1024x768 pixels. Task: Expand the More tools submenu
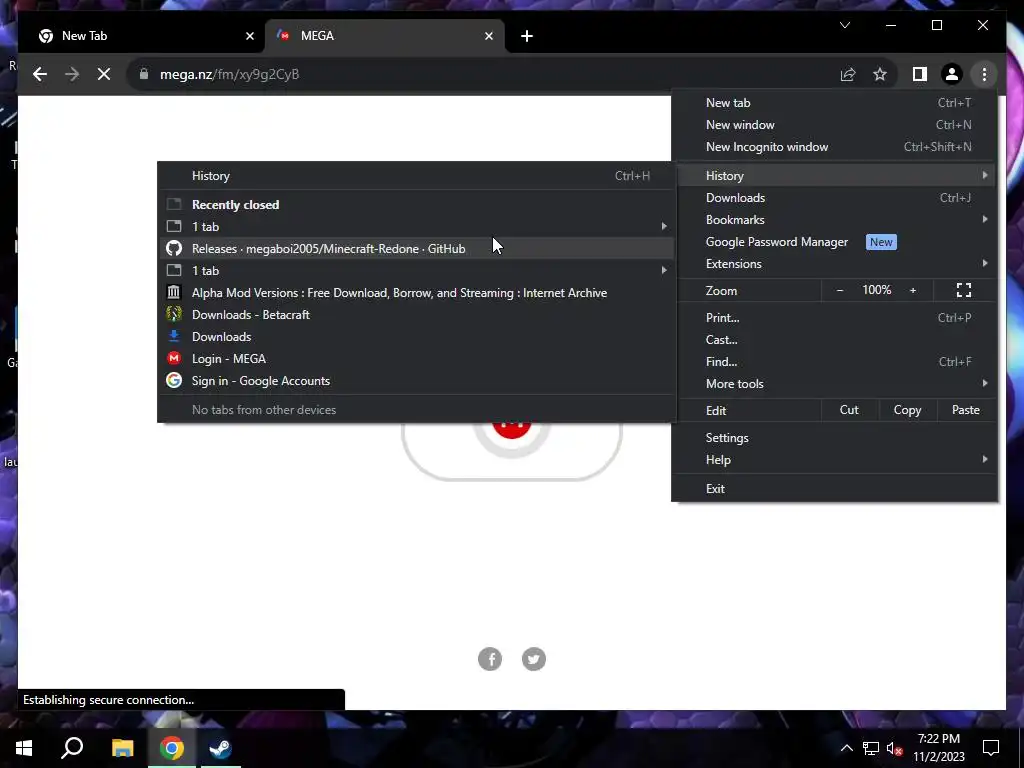coord(835,384)
